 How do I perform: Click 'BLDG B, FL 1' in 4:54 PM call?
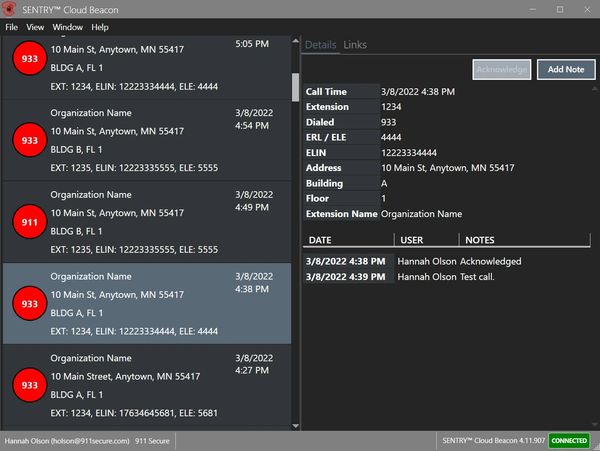(x=76, y=150)
